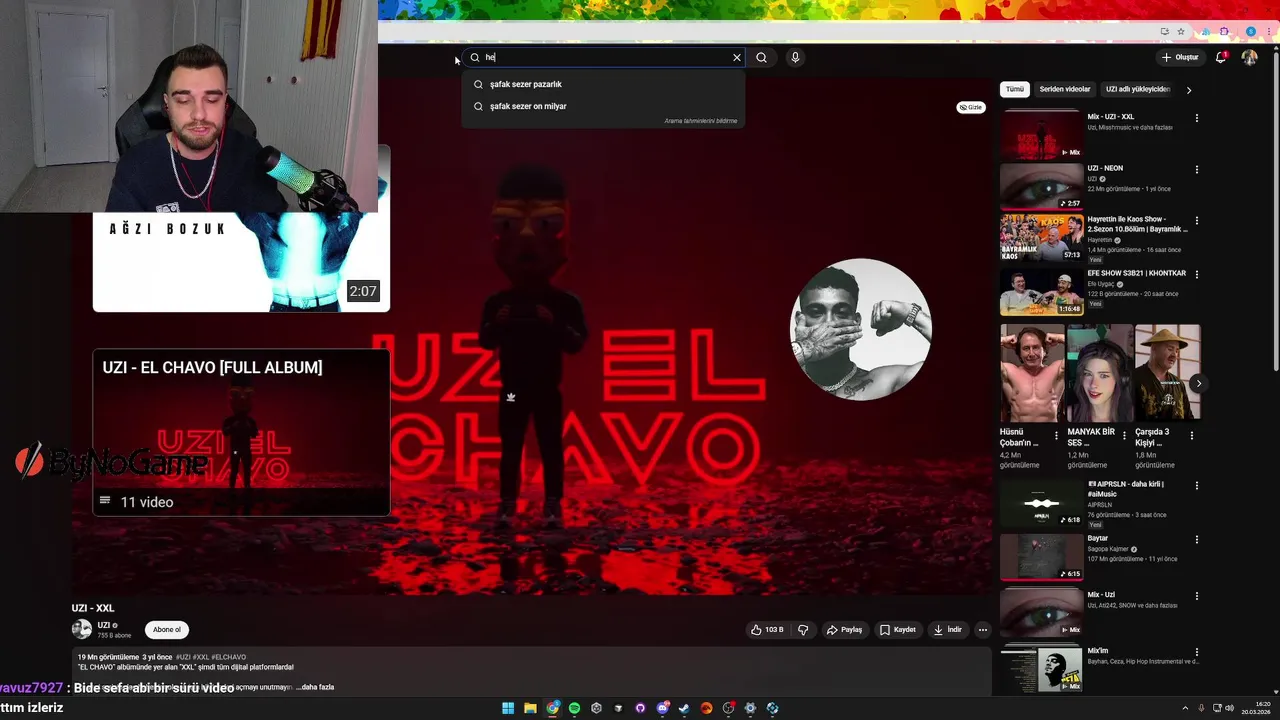Click Arama tahminlerini bildirme link
The image size is (1280, 720).
(x=700, y=121)
